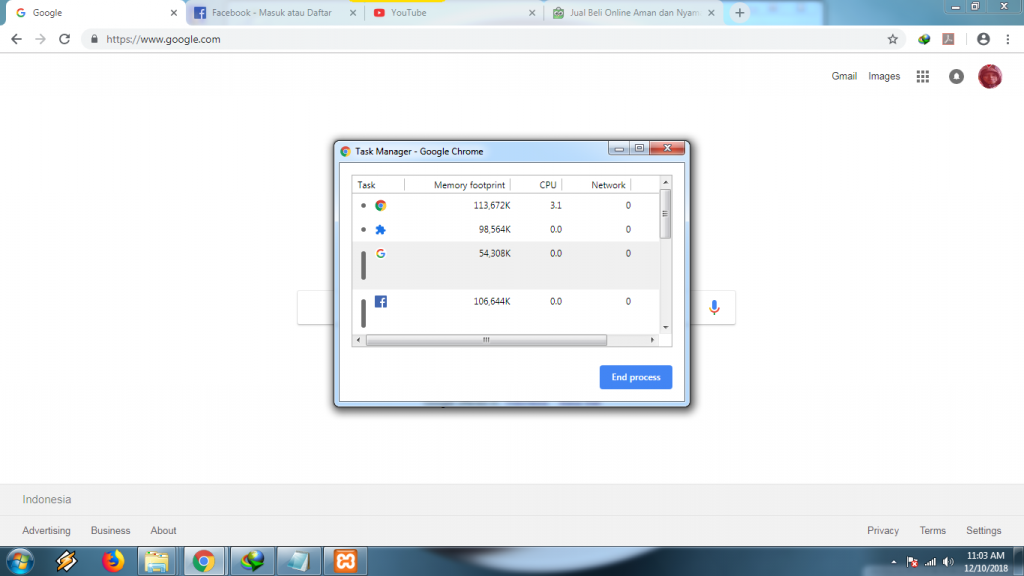Open the Terms footer link
This screenshot has width=1024, height=576.
[933, 530]
